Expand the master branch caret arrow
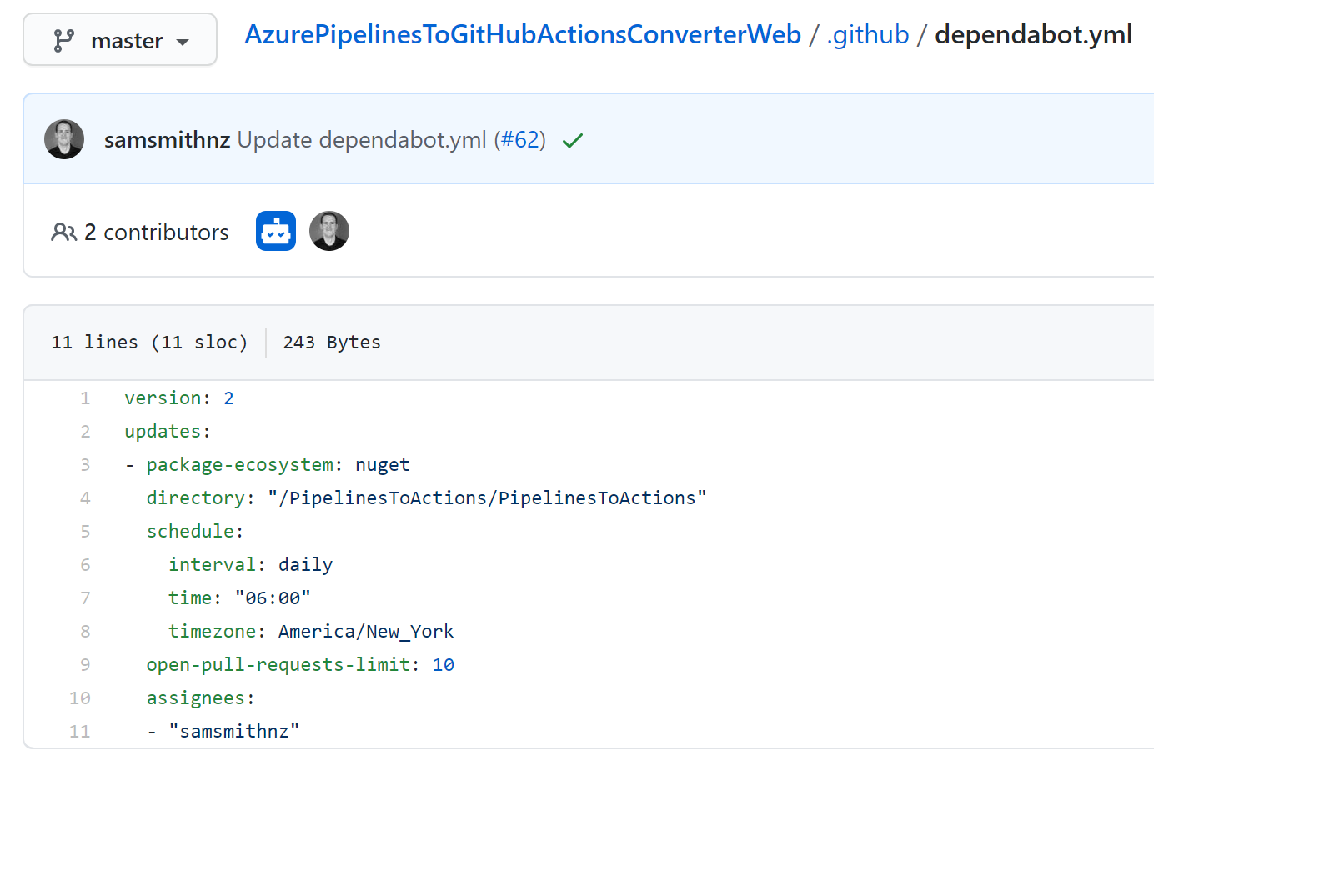Image resolution: width=1334 pixels, height=896 pixels. (x=183, y=42)
